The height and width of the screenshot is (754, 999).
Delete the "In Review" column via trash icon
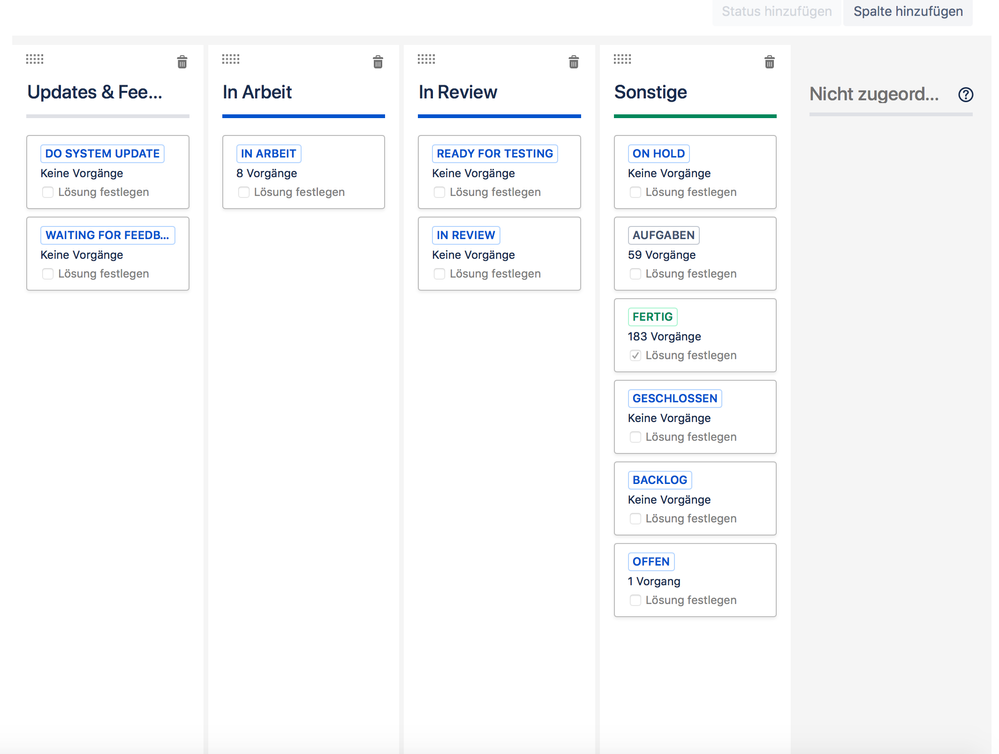(574, 61)
